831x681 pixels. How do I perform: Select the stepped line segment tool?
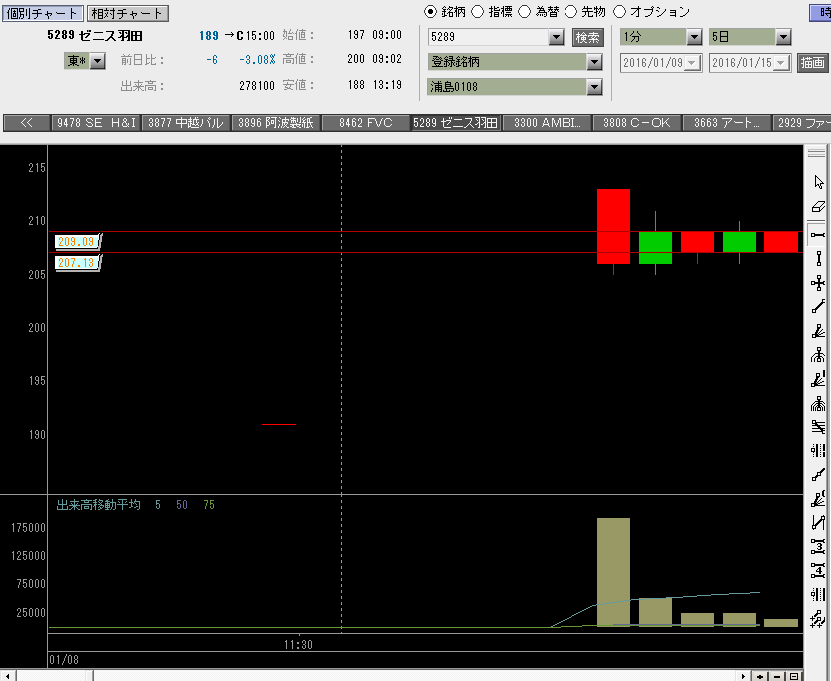tap(818, 475)
